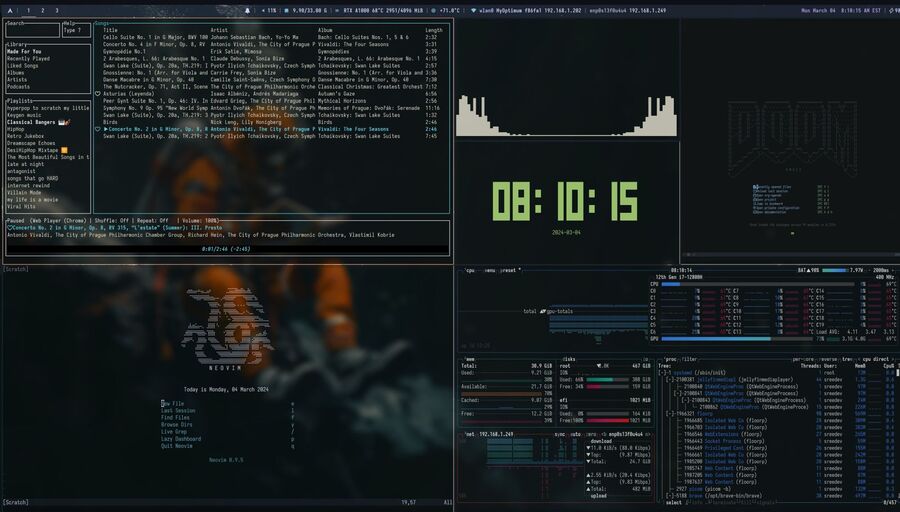Toggle auto scaling in btop net box
The width and height of the screenshot is (900, 512).
pyautogui.click(x=576, y=435)
